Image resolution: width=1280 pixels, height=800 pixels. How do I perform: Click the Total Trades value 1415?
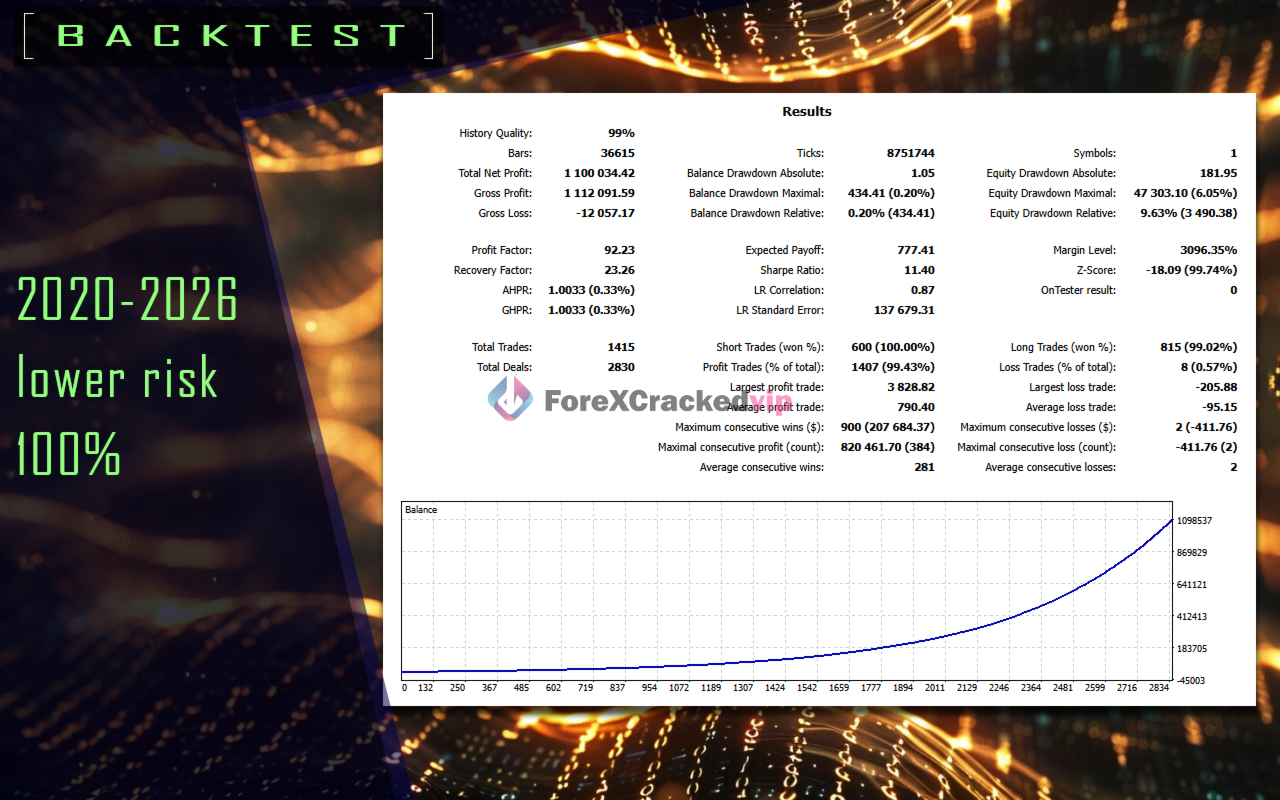(x=621, y=347)
